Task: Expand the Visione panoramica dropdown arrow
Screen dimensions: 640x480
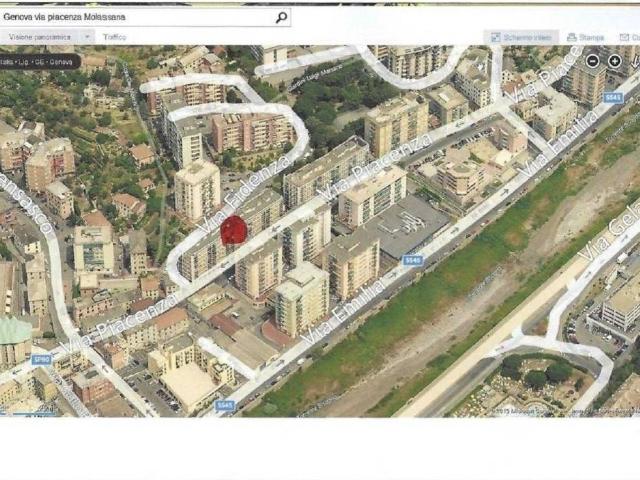Action: [x=87, y=36]
